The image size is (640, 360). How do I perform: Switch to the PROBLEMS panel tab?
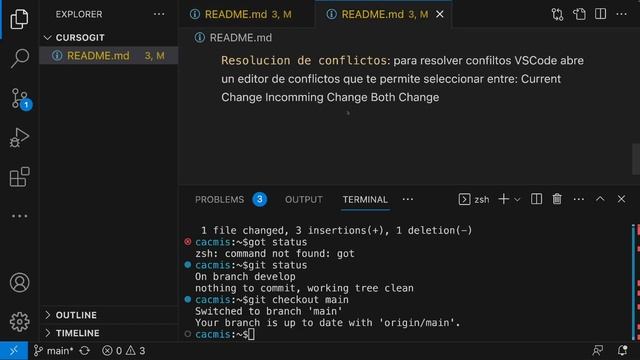(220, 200)
